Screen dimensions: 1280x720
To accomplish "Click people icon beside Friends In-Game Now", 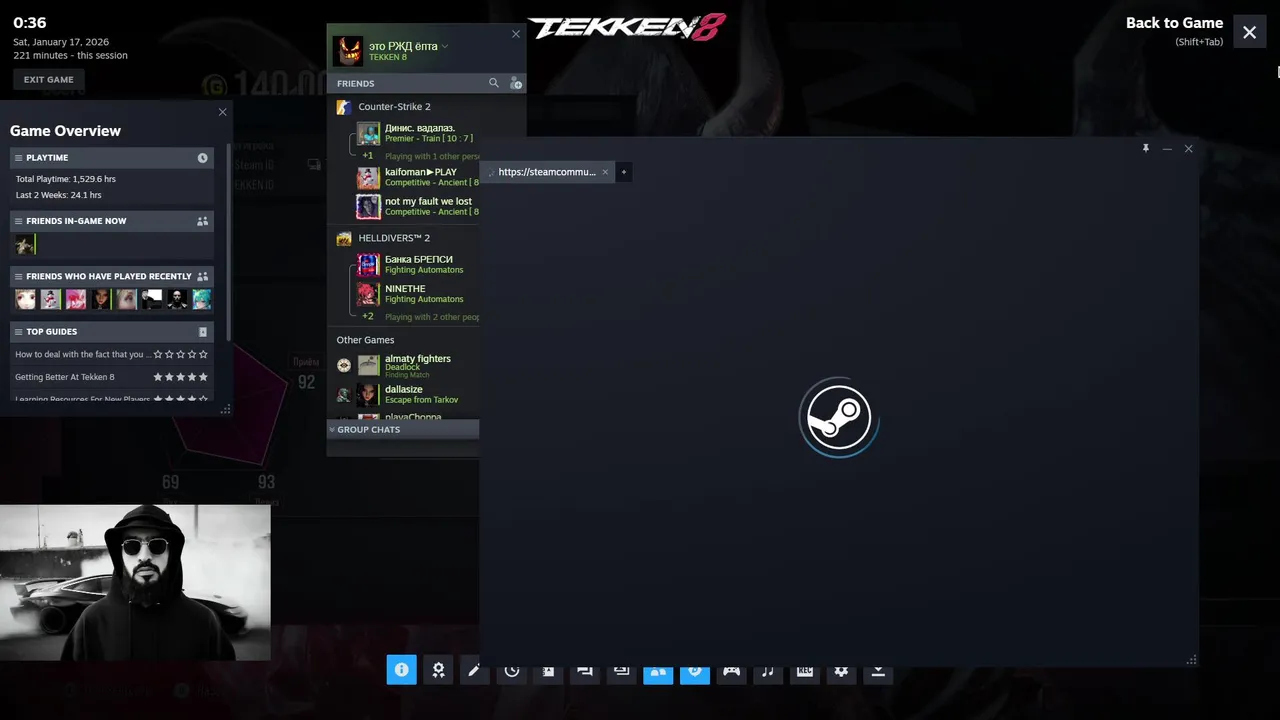I will 202,221.
